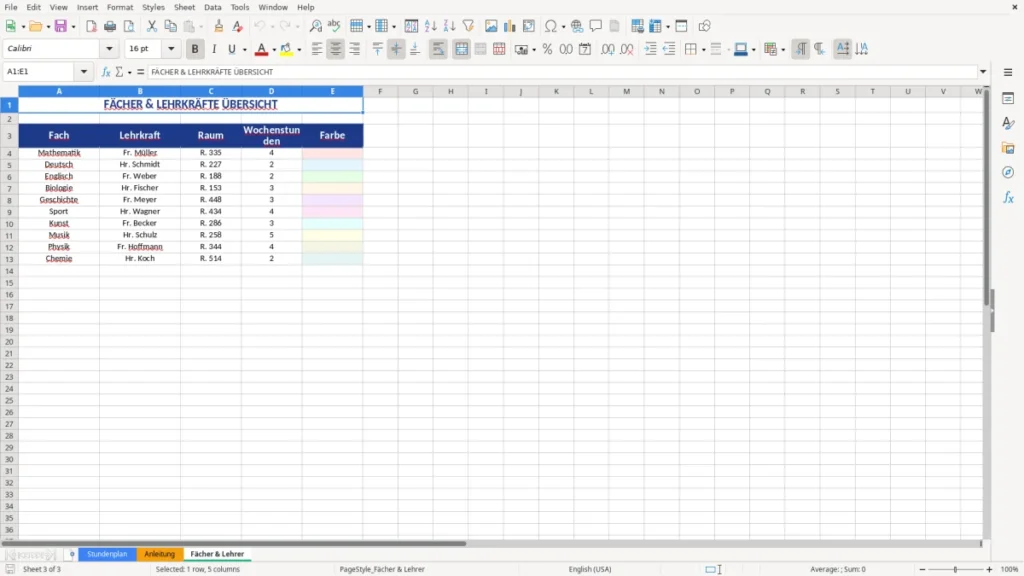Viewport: 1024px width, 576px height.
Task: Open the sidebar Gallery panel
Action: click(1008, 148)
